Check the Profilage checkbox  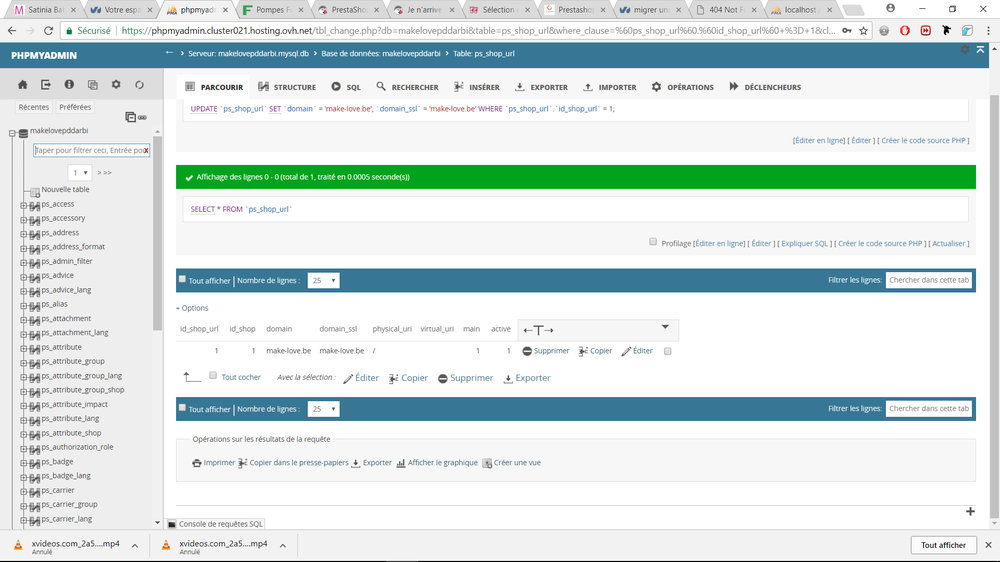(653, 242)
